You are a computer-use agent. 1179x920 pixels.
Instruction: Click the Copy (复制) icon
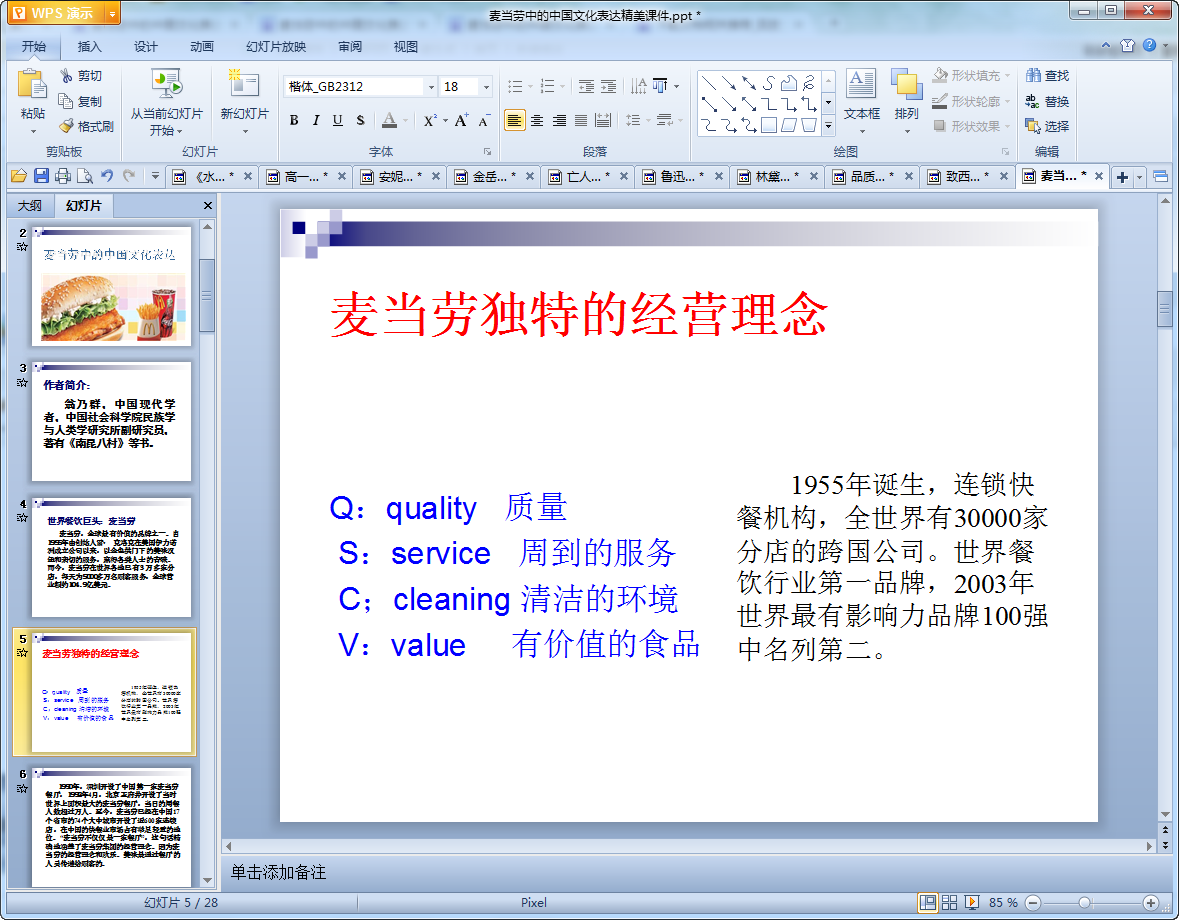pyautogui.click(x=66, y=101)
